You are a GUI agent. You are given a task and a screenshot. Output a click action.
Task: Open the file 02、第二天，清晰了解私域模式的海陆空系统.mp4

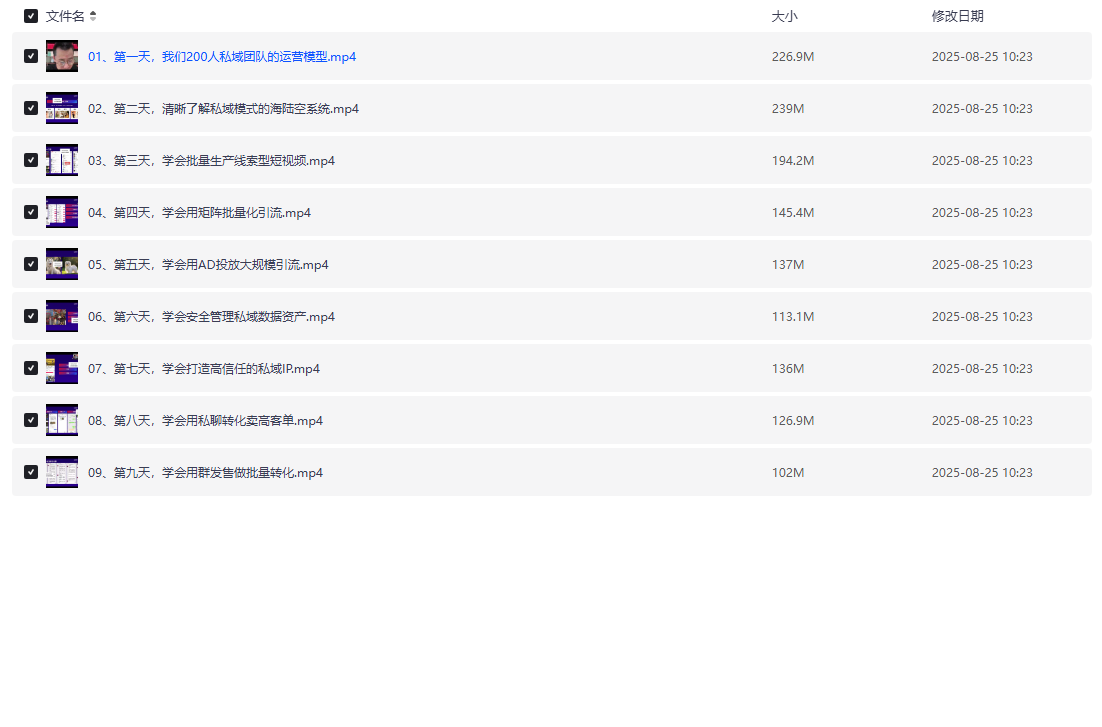[223, 109]
